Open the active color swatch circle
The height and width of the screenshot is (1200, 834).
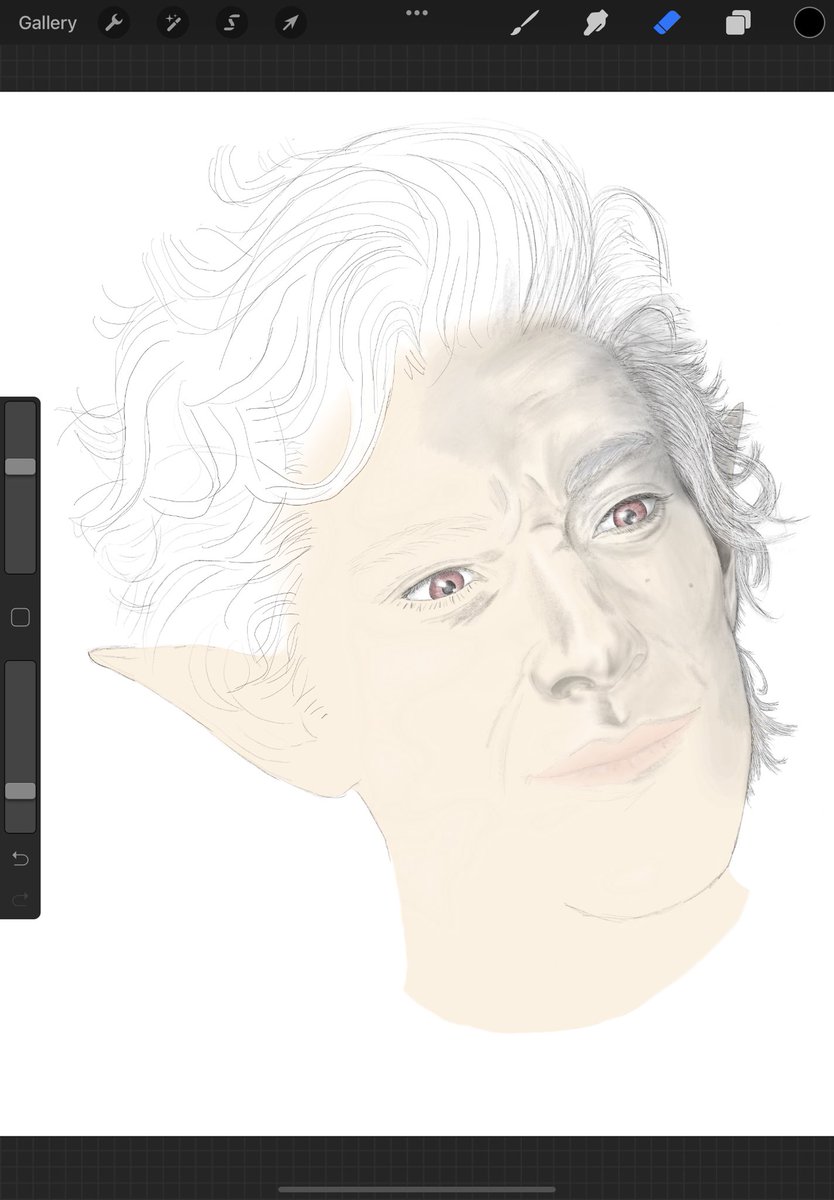coord(808,22)
